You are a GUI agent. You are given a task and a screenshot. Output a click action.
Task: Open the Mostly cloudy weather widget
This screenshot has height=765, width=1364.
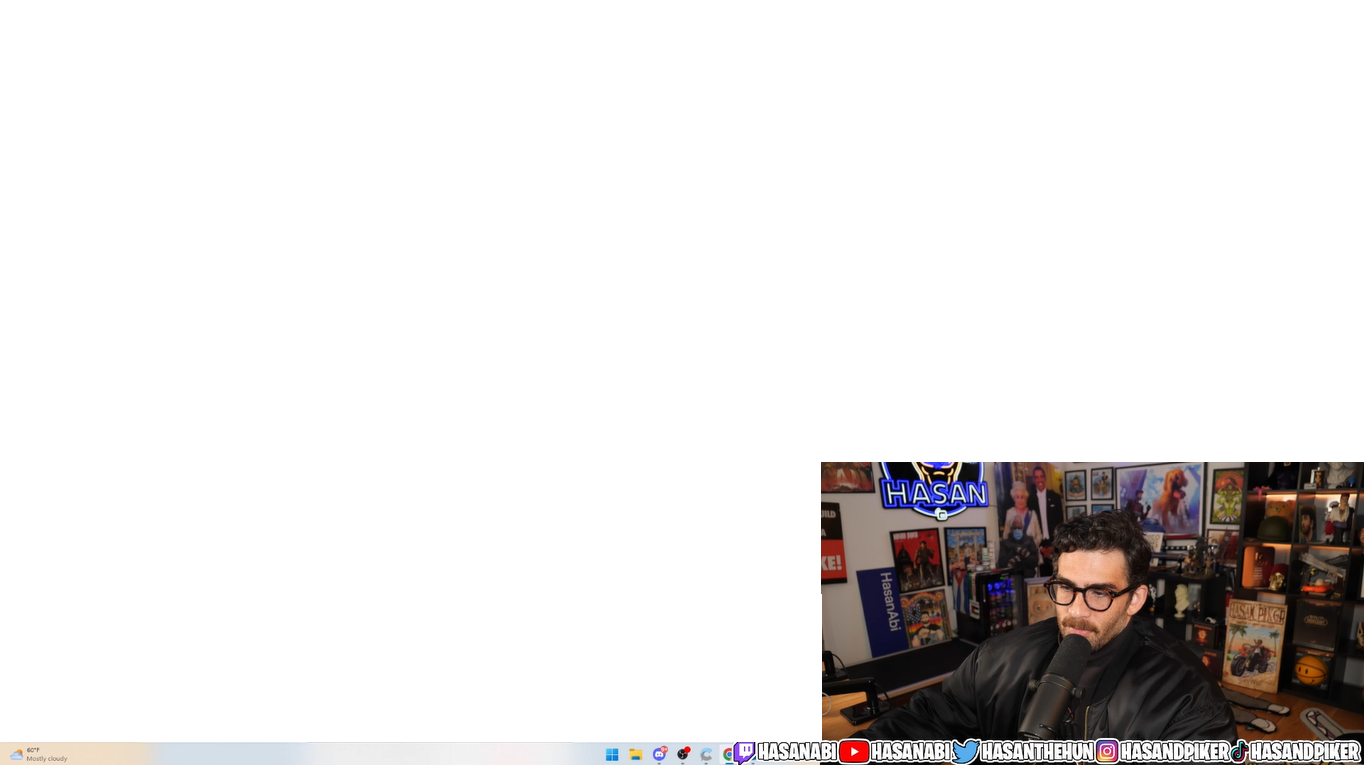pyautogui.click(x=39, y=754)
